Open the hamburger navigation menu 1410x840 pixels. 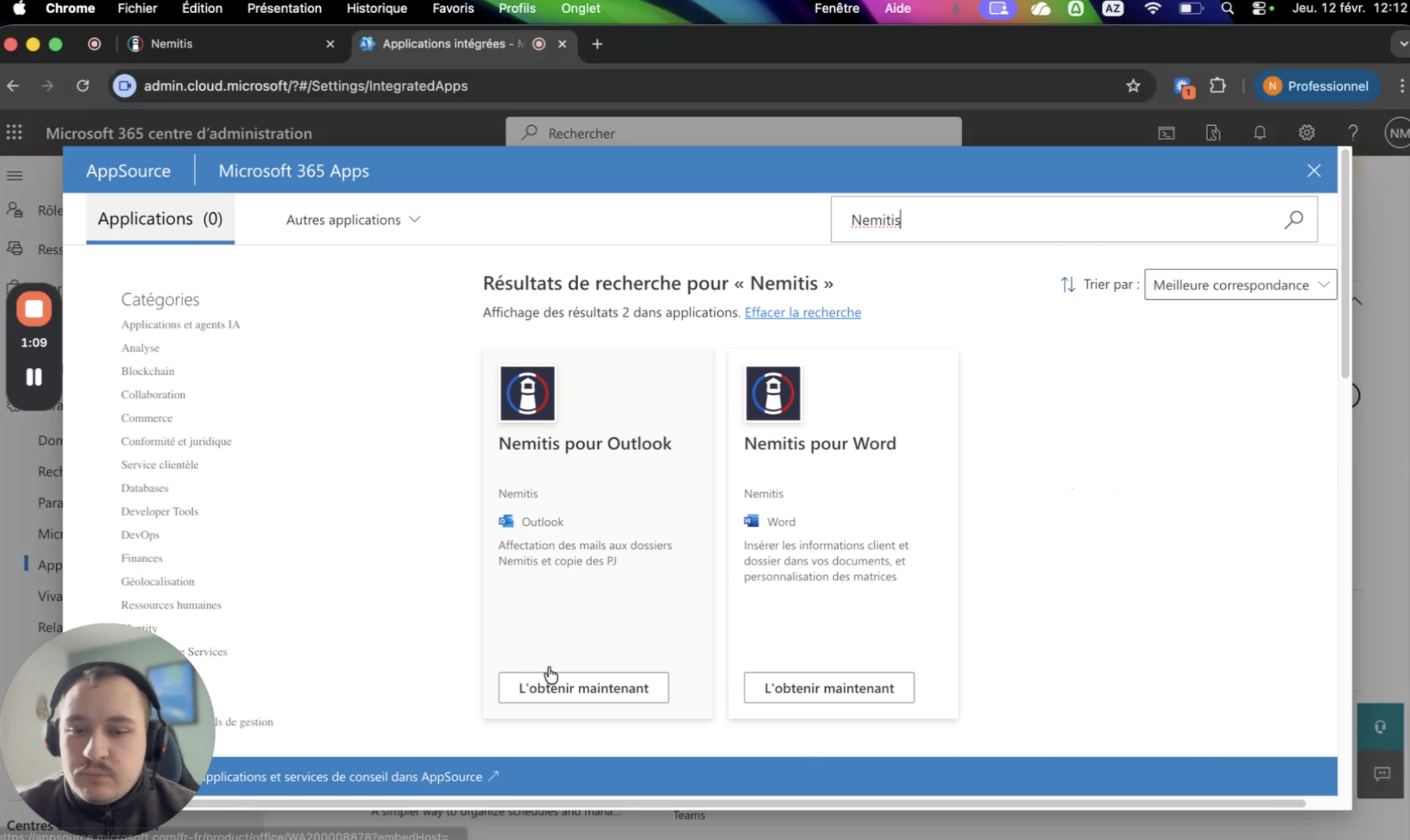coord(14,175)
